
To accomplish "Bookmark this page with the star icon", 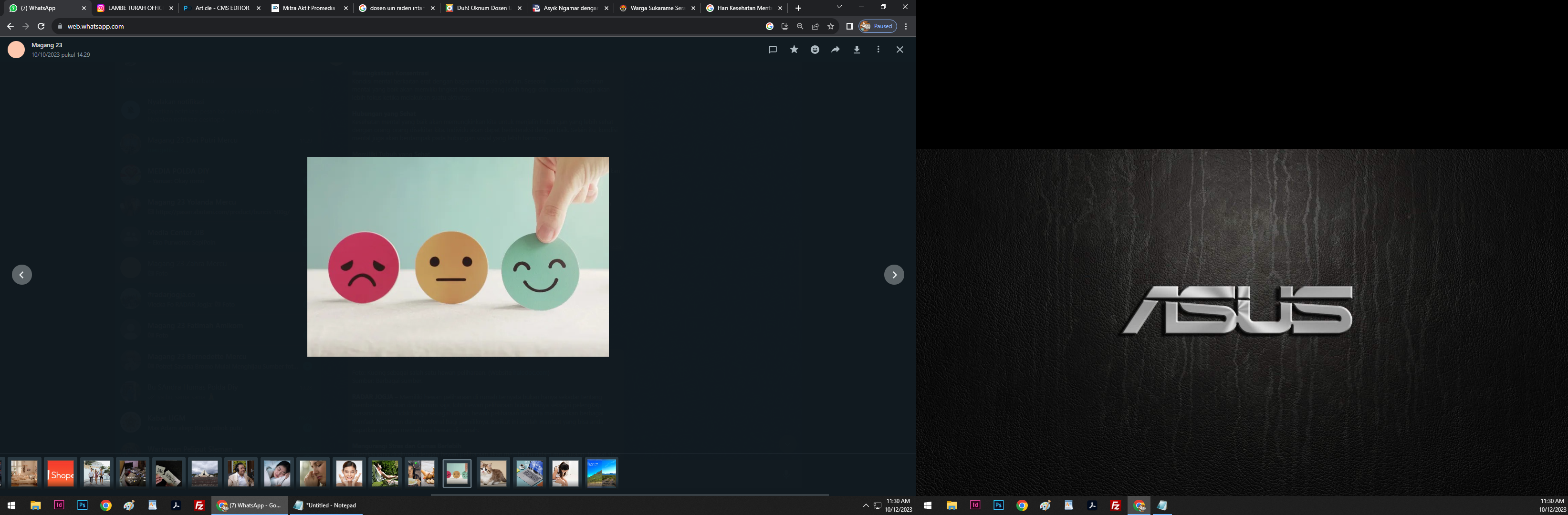I will pyautogui.click(x=830, y=26).
